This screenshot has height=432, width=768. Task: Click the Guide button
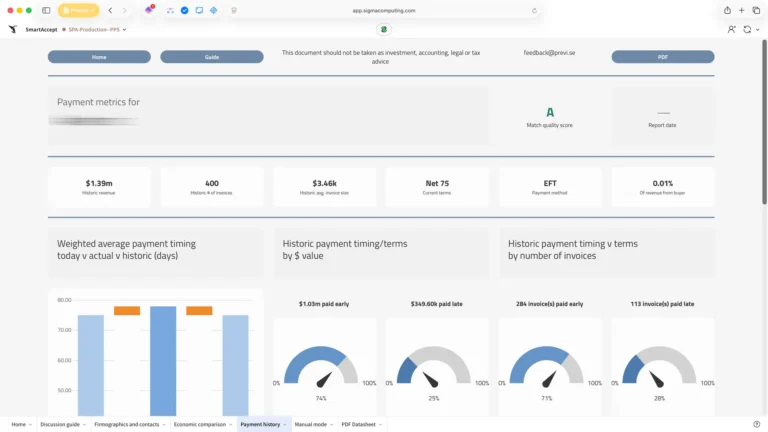click(212, 57)
